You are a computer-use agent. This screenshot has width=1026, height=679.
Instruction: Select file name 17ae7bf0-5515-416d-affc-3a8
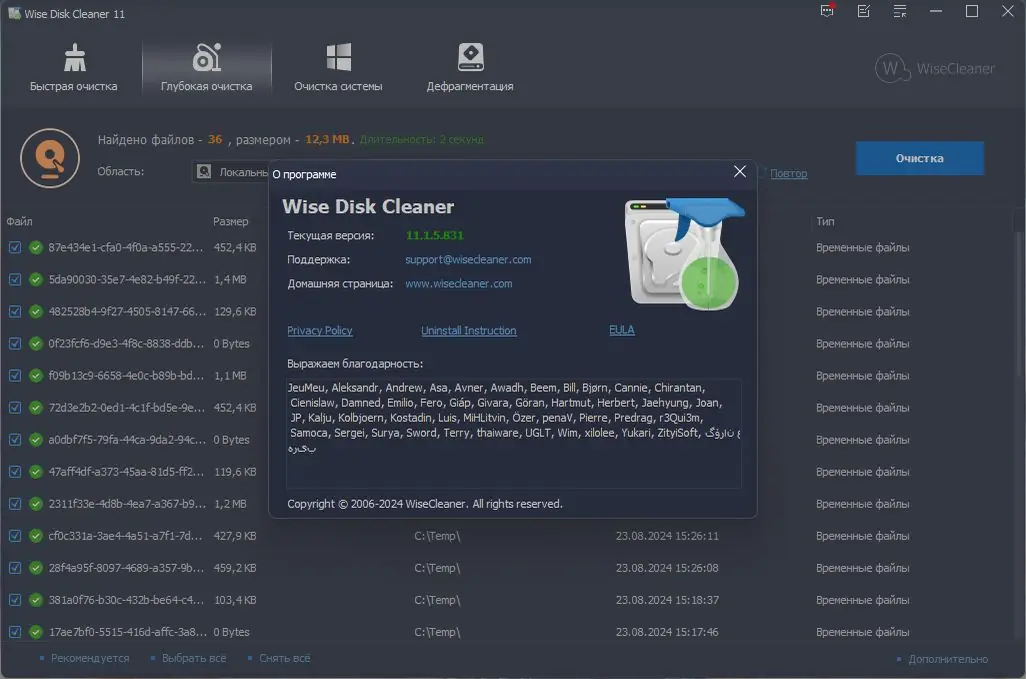128,632
